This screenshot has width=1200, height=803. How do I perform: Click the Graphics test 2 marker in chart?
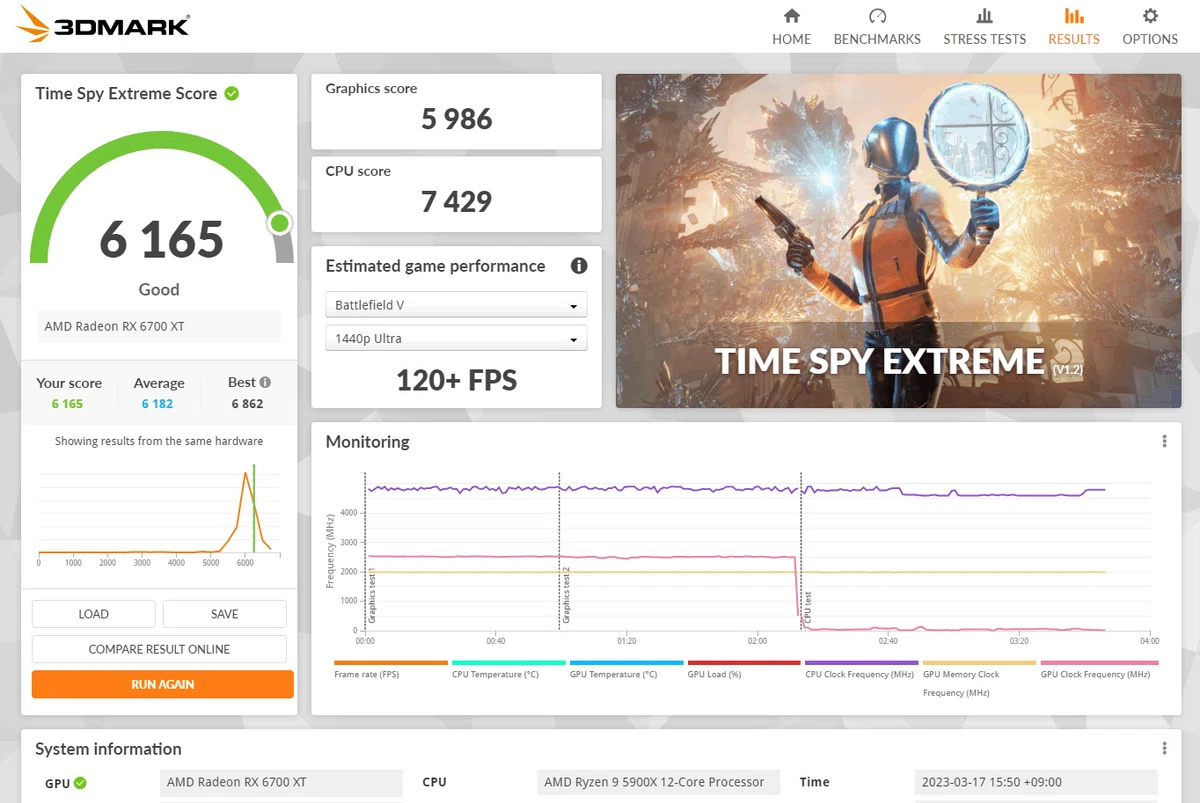point(566,596)
